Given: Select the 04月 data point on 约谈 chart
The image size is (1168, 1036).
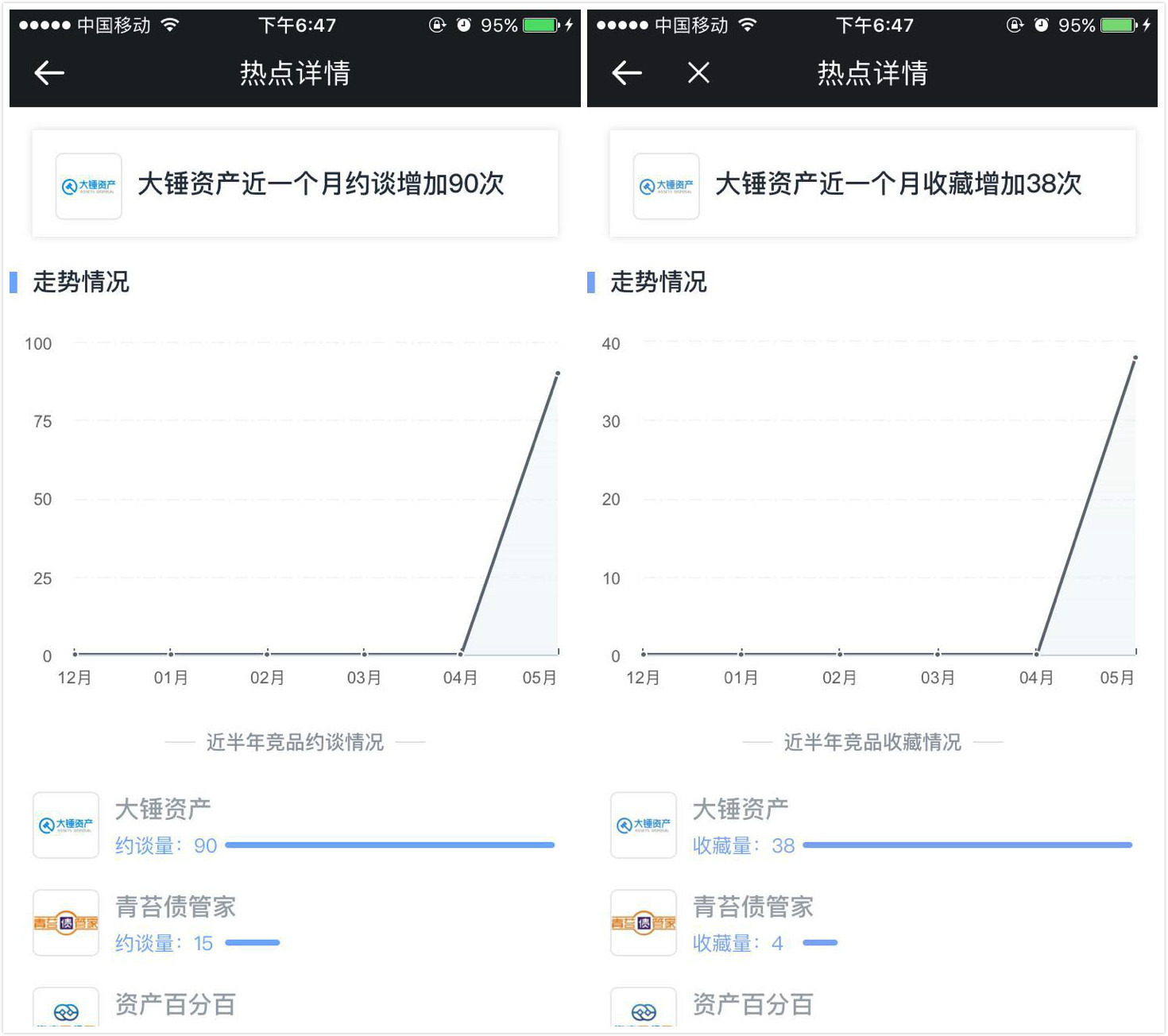Looking at the screenshot, I should pyautogui.click(x=461, y=653).
